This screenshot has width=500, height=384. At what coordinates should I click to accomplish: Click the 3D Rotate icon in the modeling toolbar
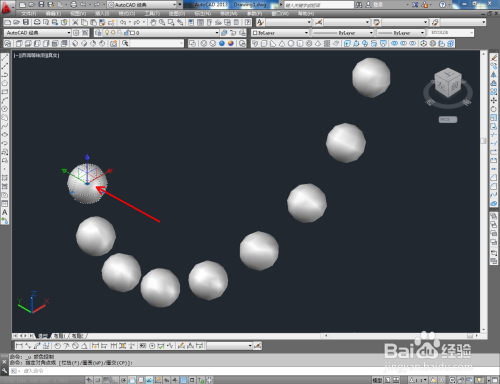(x=433, y=43)
